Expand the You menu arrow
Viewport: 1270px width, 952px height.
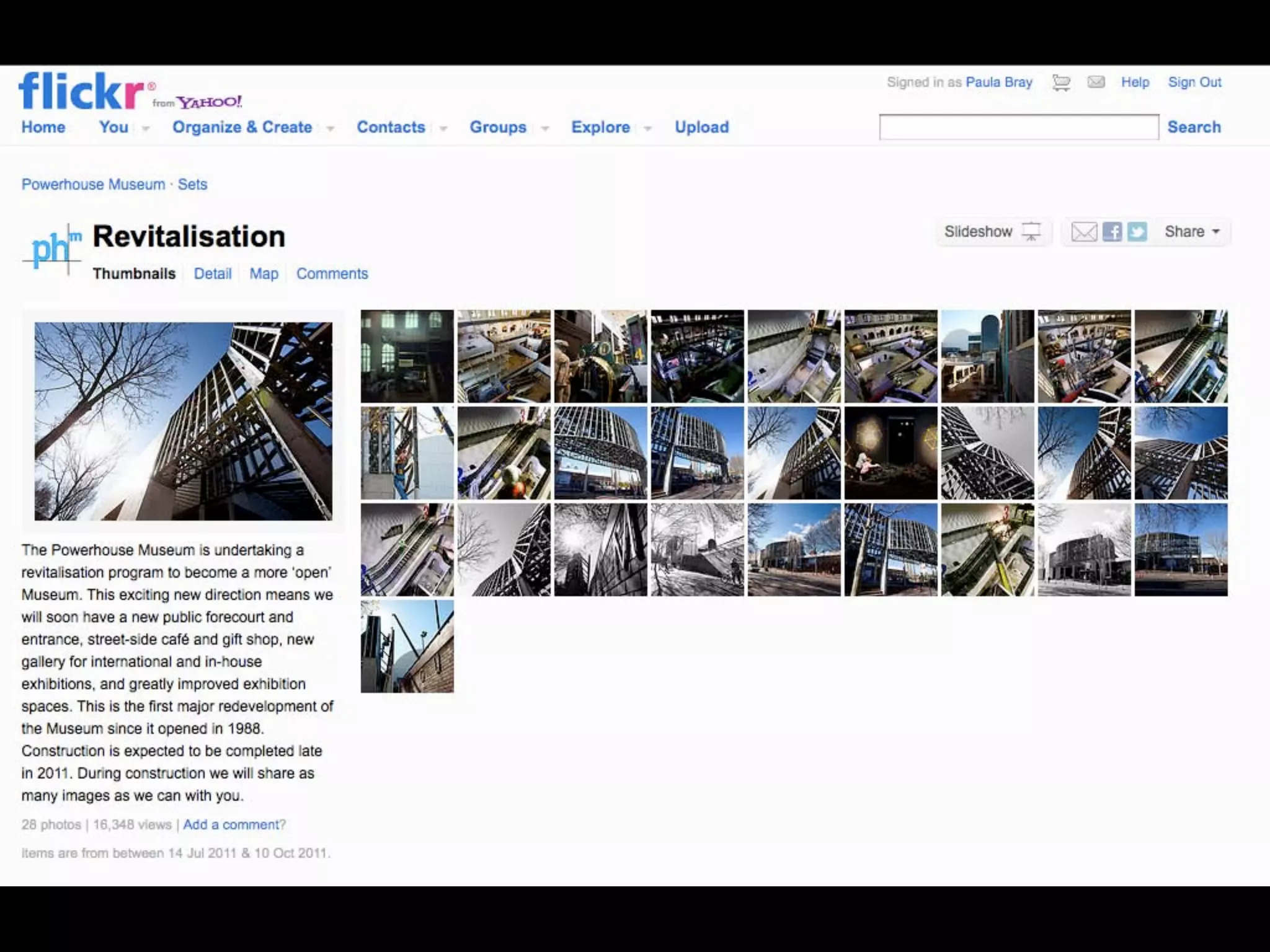[x=146, y=128]
